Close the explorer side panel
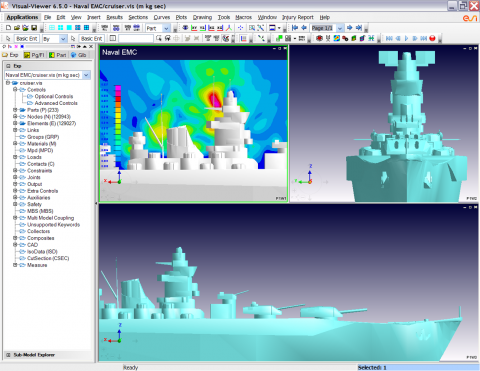 point(91,47)
